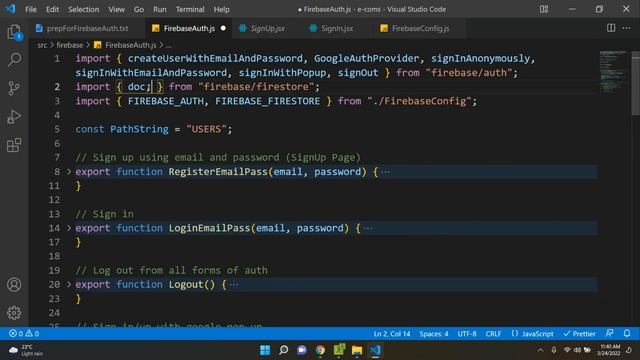The image size is (640, 360).
Task: Click the VS Code taskbar icon
Action: coord(376,350)
